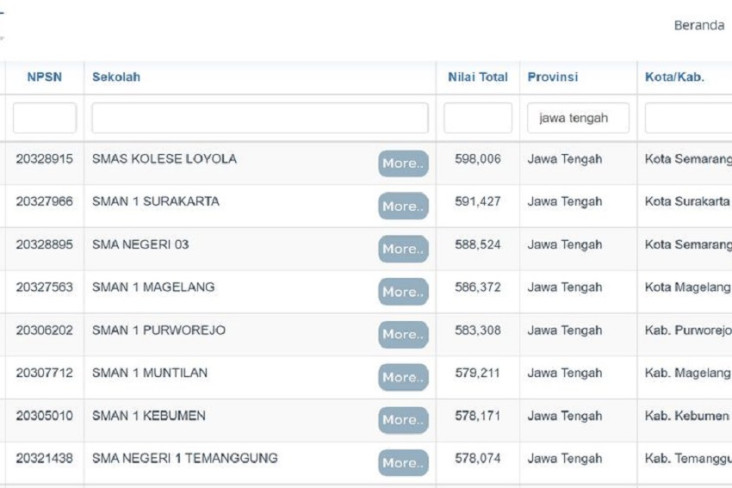The image size is (732, 488).
Task: Focus the Kota/Kab. filter input box
Action: [x=688, y=118]
